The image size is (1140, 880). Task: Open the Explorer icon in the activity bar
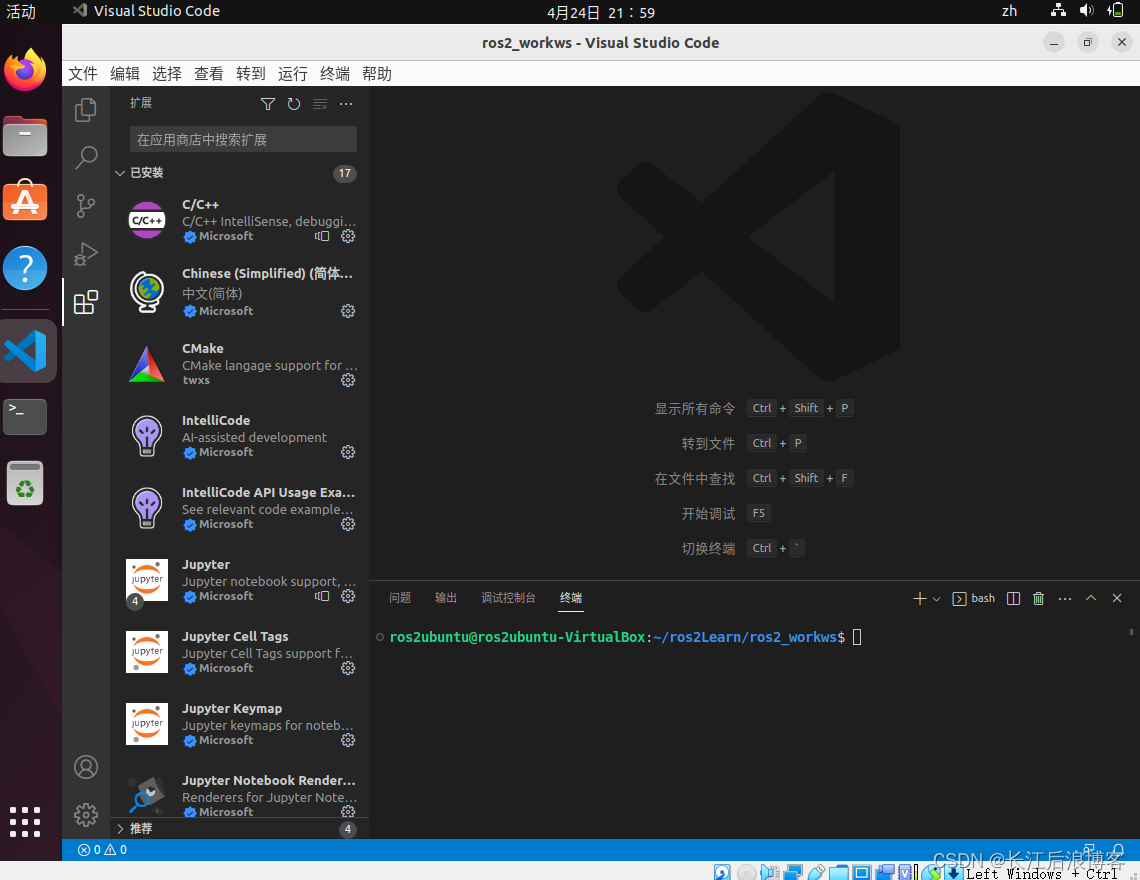tap(85, 109)
